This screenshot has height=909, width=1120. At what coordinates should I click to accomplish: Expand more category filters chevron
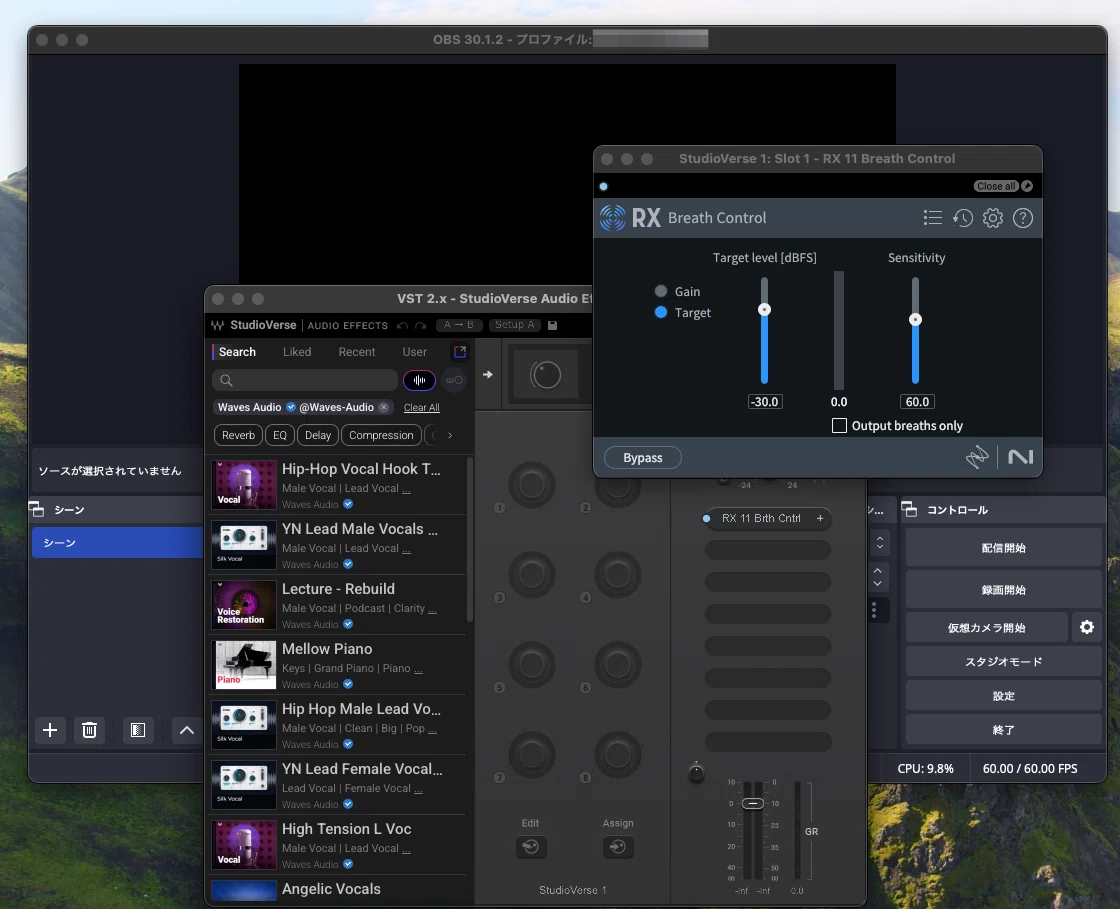tap(450, 435)
